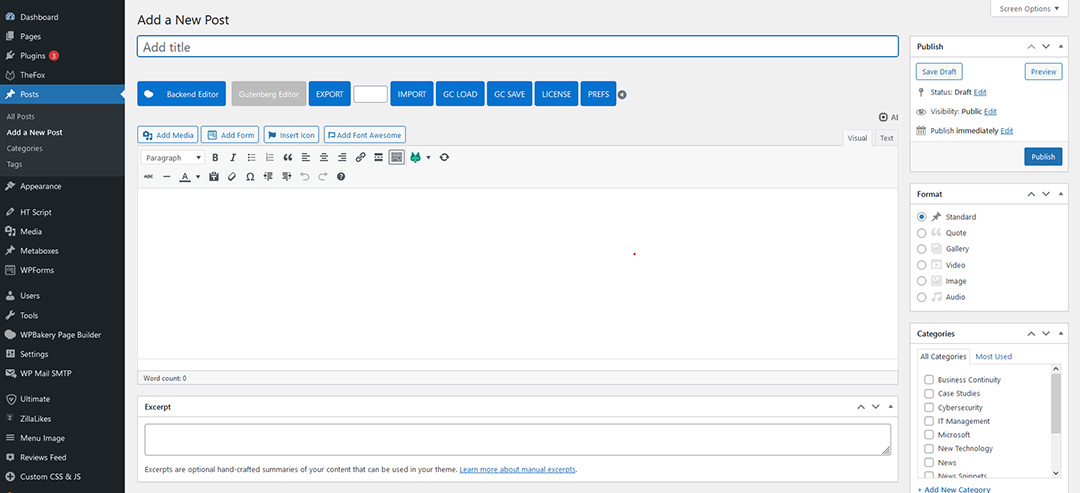Image resolution: width=1080 pixels, height=493 pixels.
Task: Check the Cybersecurity category
Action: click(929, 408)
